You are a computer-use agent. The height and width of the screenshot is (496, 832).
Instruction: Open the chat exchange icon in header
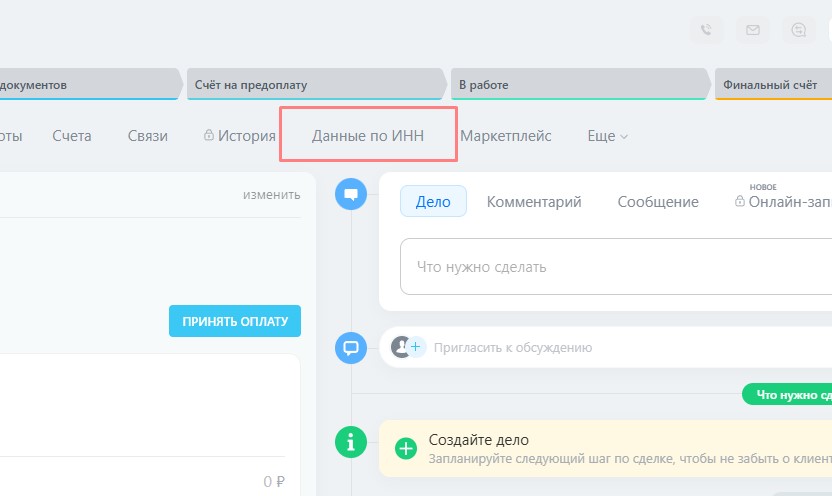pyautogui.click(x=798, y=30)
